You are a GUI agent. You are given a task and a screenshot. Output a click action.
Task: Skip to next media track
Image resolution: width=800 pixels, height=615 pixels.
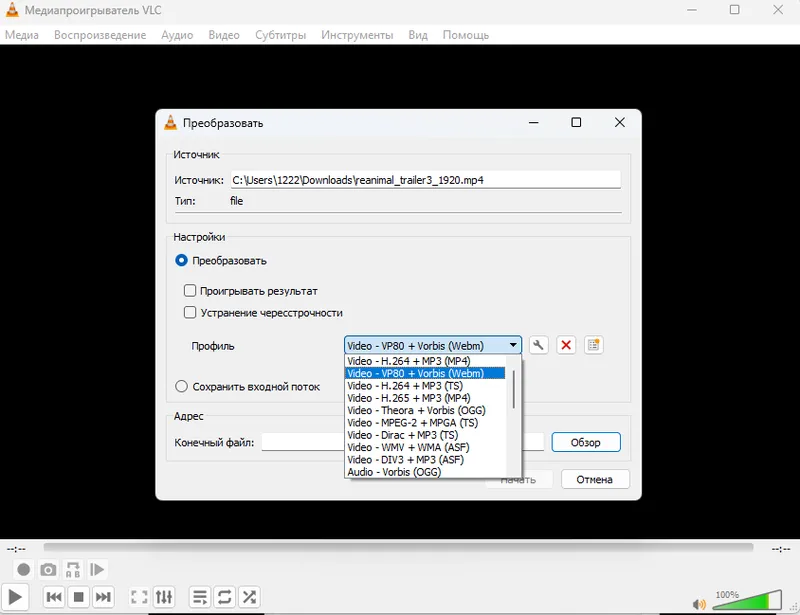(x=103, y=597)
